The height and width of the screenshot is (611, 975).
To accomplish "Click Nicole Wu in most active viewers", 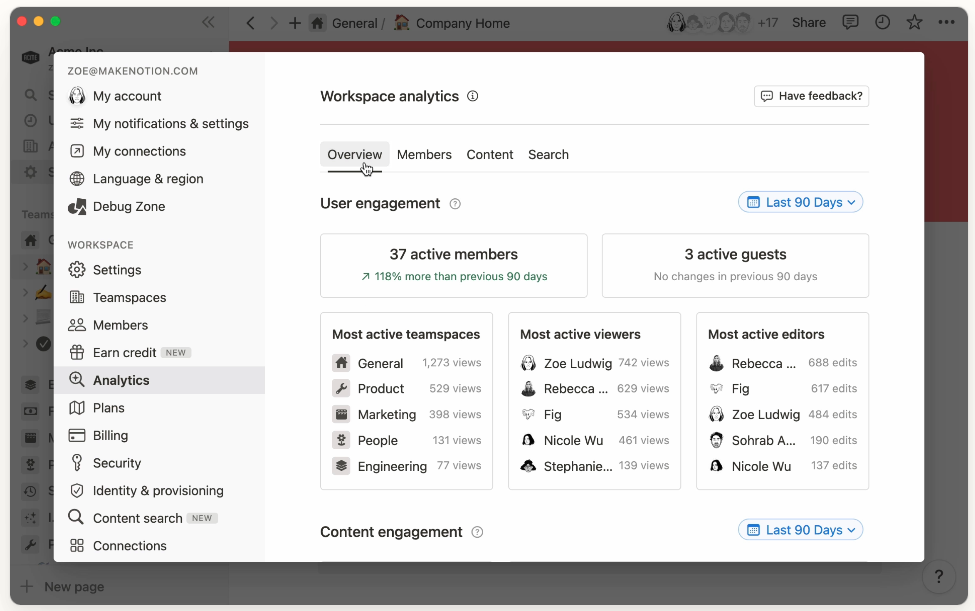I will 594,440.
